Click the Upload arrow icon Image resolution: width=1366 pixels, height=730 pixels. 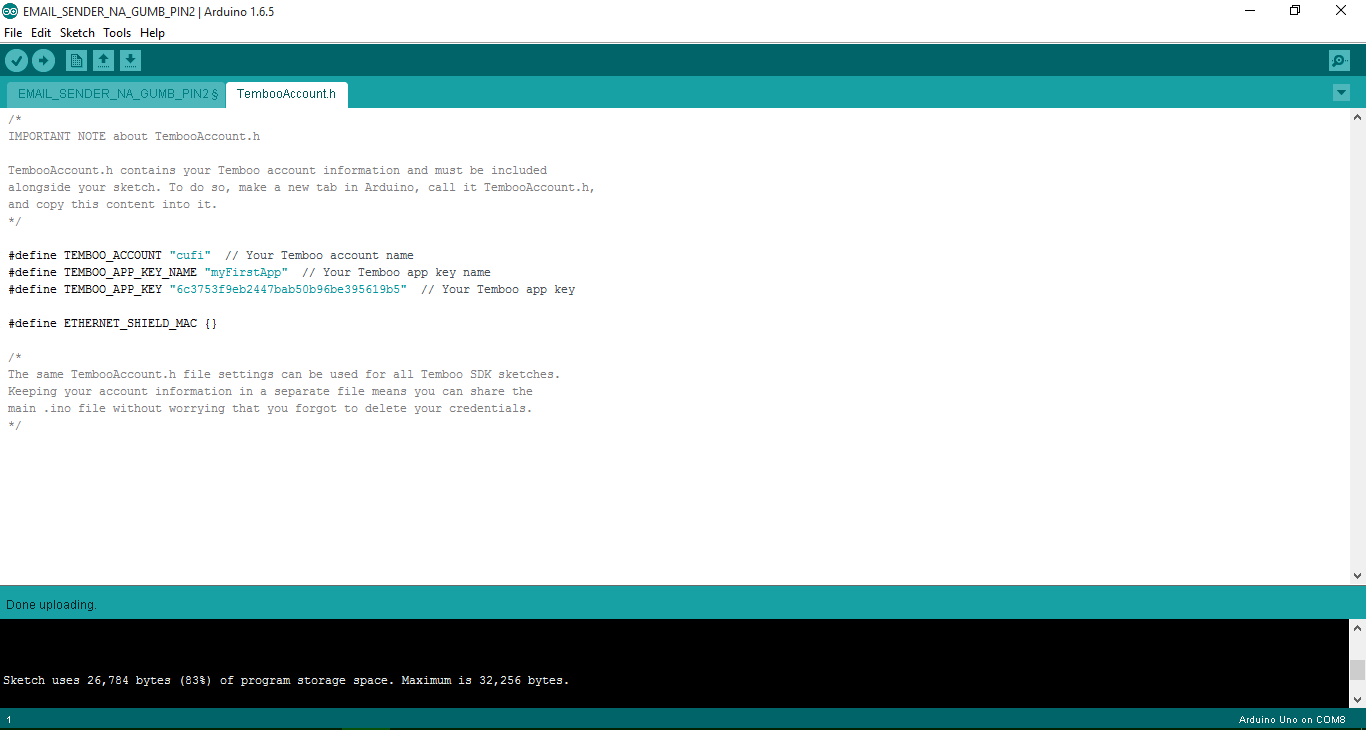[43, 61]
